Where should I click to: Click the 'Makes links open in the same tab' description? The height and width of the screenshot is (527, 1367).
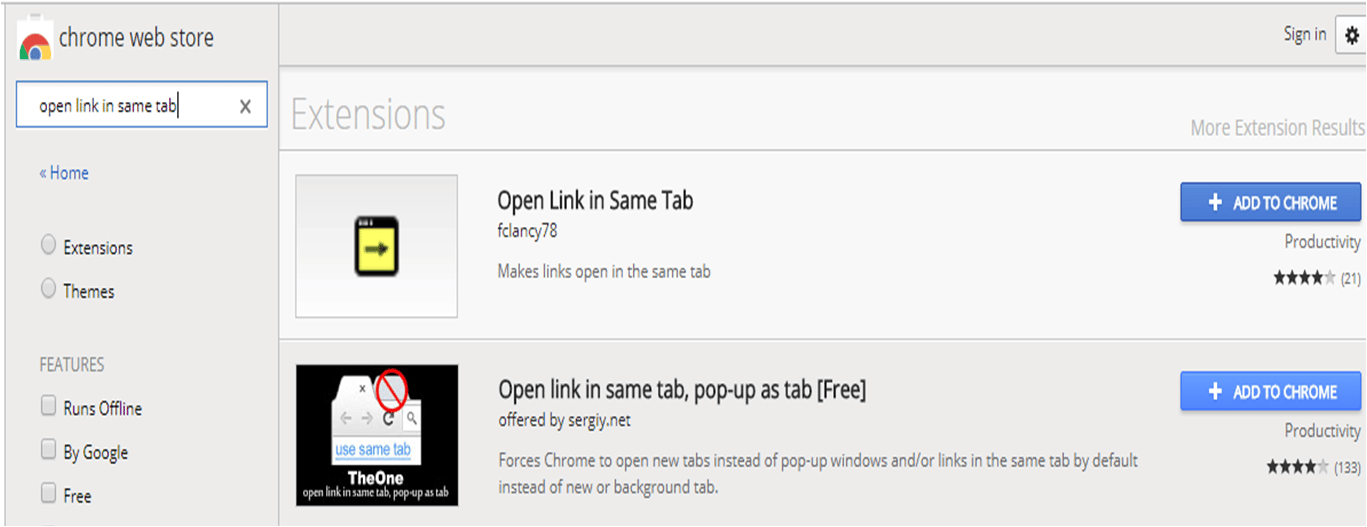pyautogui.click(x=604, y=271)
